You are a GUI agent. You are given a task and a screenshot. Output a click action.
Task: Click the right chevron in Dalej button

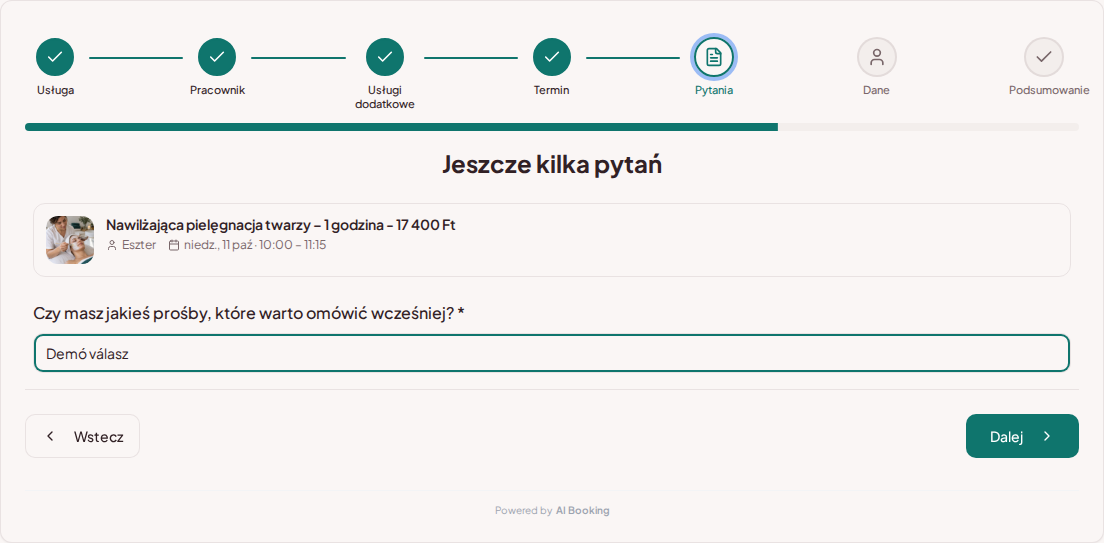tap(1047, 436)
